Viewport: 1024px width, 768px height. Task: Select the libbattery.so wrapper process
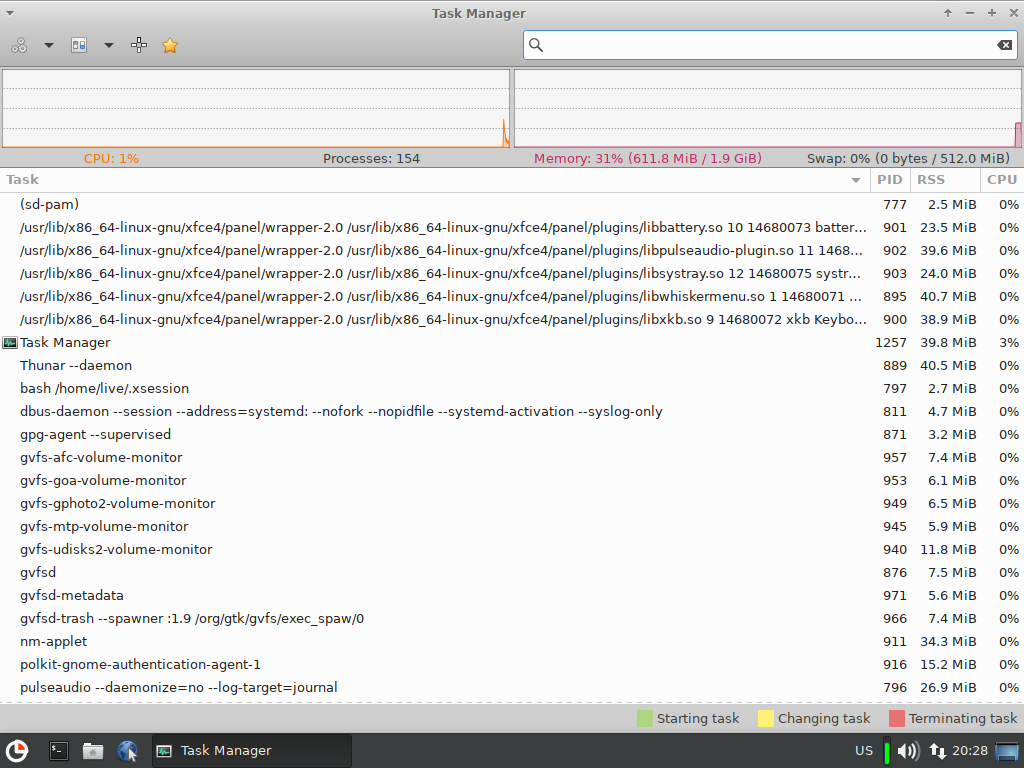512,227
